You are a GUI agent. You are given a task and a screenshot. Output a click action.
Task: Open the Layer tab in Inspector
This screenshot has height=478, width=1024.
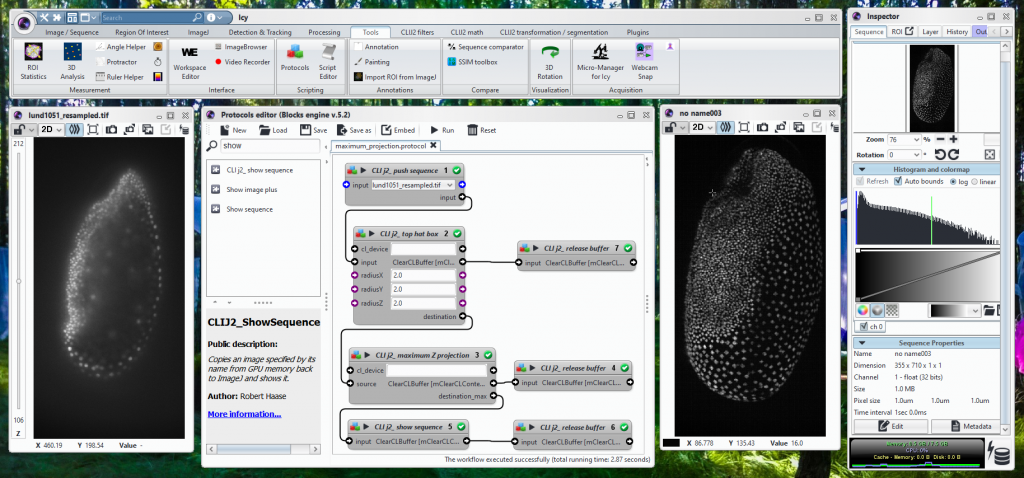[x=930, y=32]
